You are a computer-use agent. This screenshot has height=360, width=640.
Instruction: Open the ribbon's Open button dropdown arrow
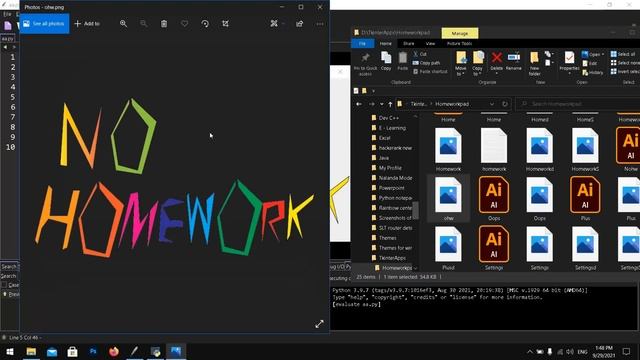[x=603, y=54]
